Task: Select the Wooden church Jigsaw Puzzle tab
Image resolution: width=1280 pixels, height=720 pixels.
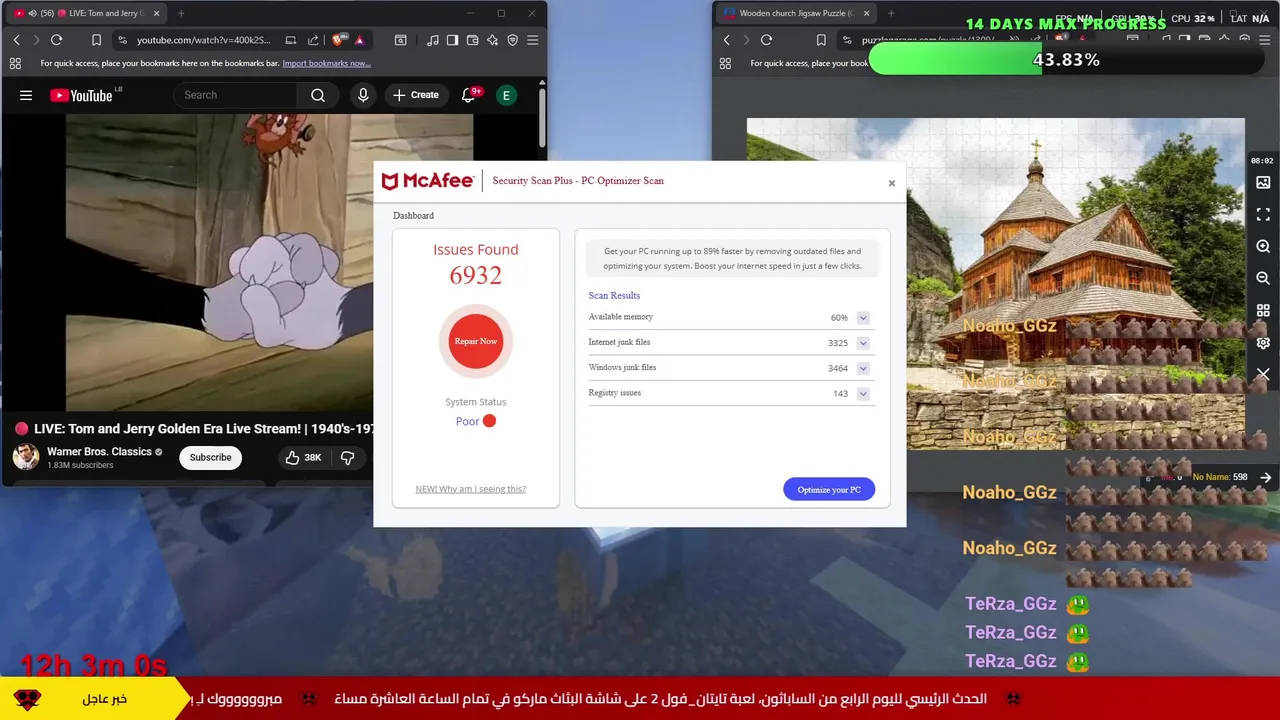Action: [x=795, y=13]
